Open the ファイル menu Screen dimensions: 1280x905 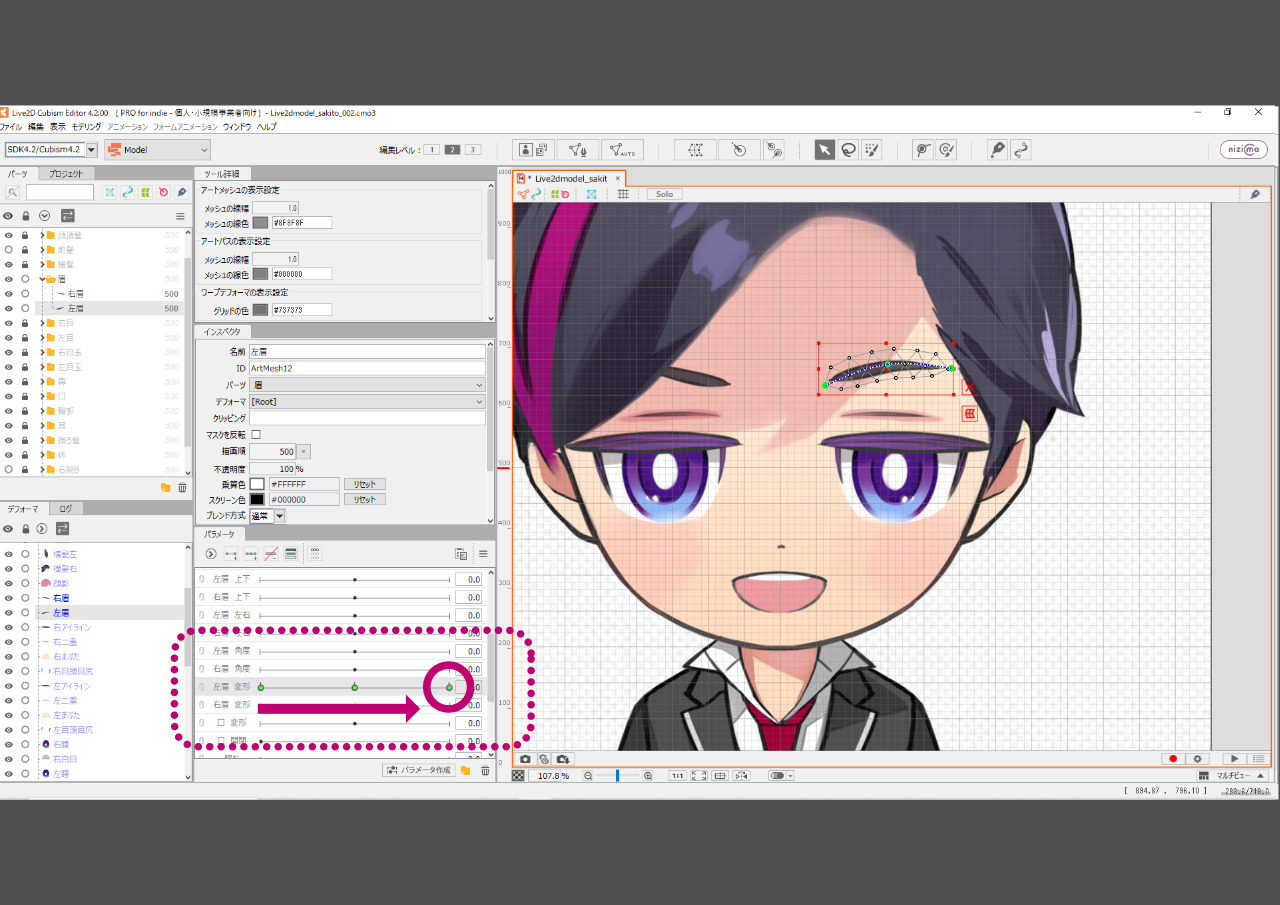(x=11, y=127)
